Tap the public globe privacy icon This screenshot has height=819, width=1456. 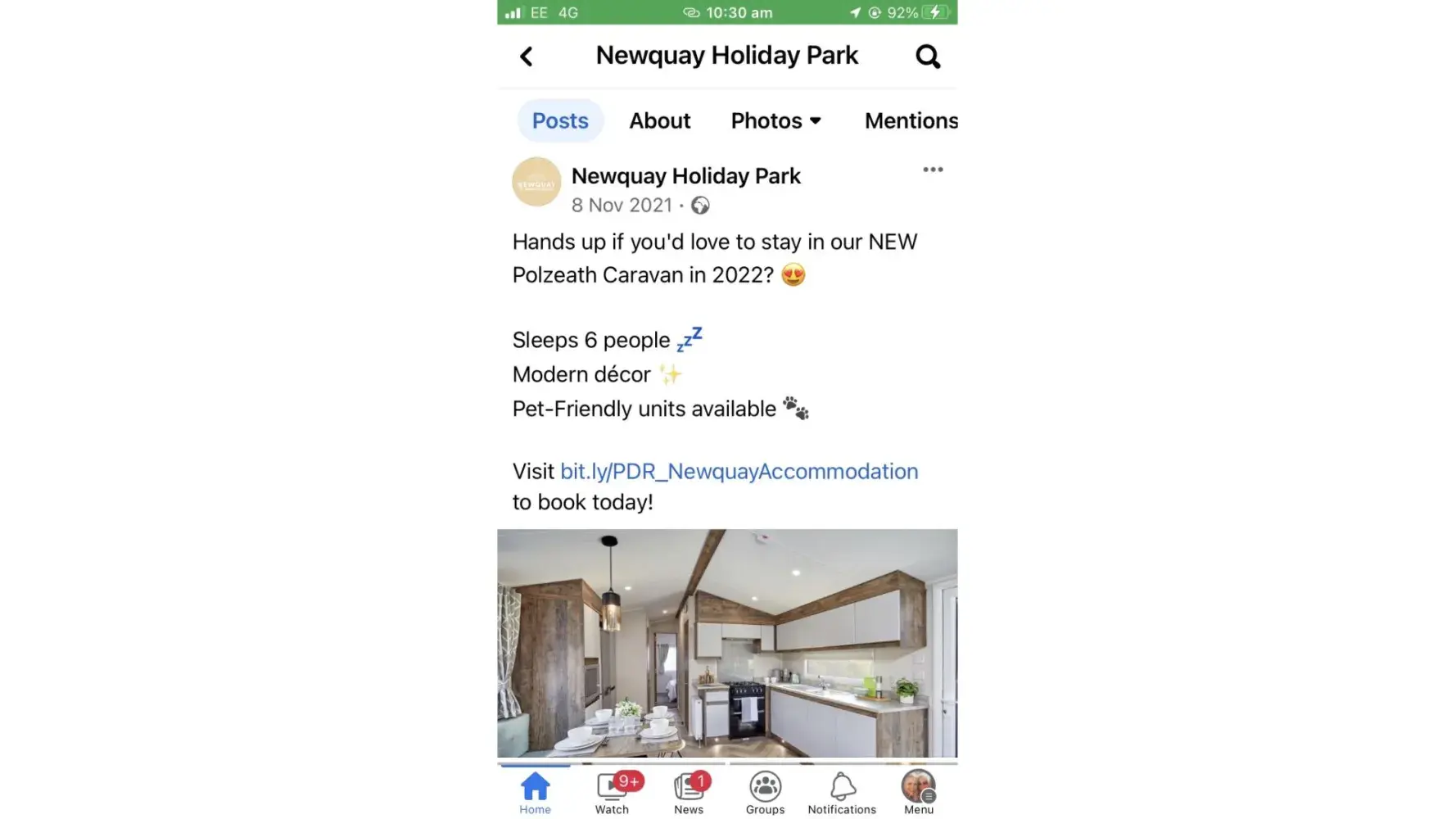pos(700,206)
